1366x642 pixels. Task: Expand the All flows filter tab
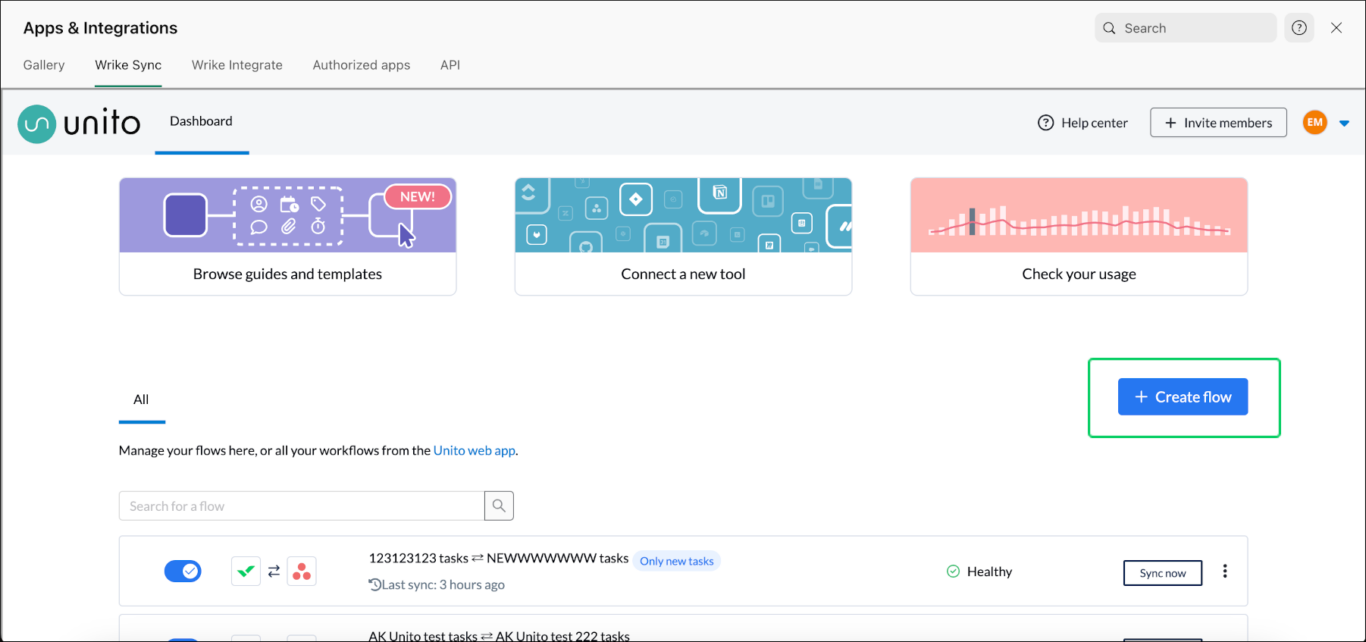(x=141, y=398)
